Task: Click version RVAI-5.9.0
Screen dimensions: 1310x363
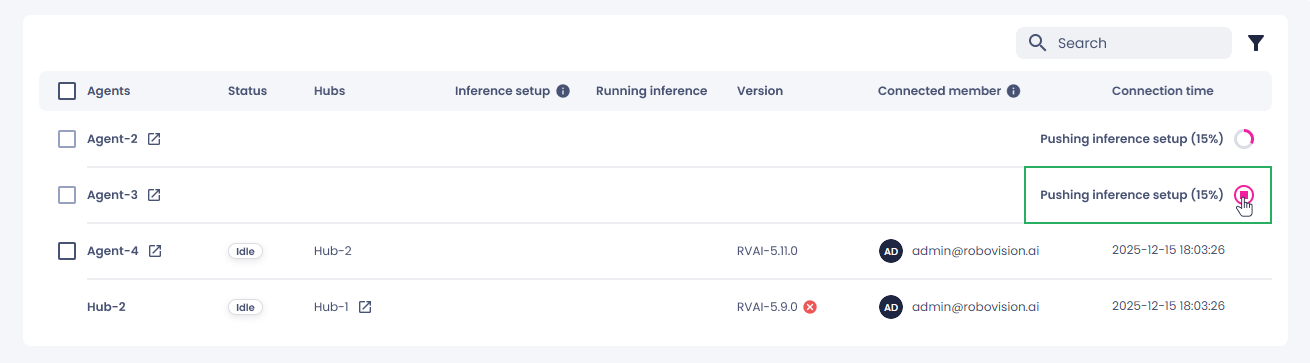Action: coord(767,307)
